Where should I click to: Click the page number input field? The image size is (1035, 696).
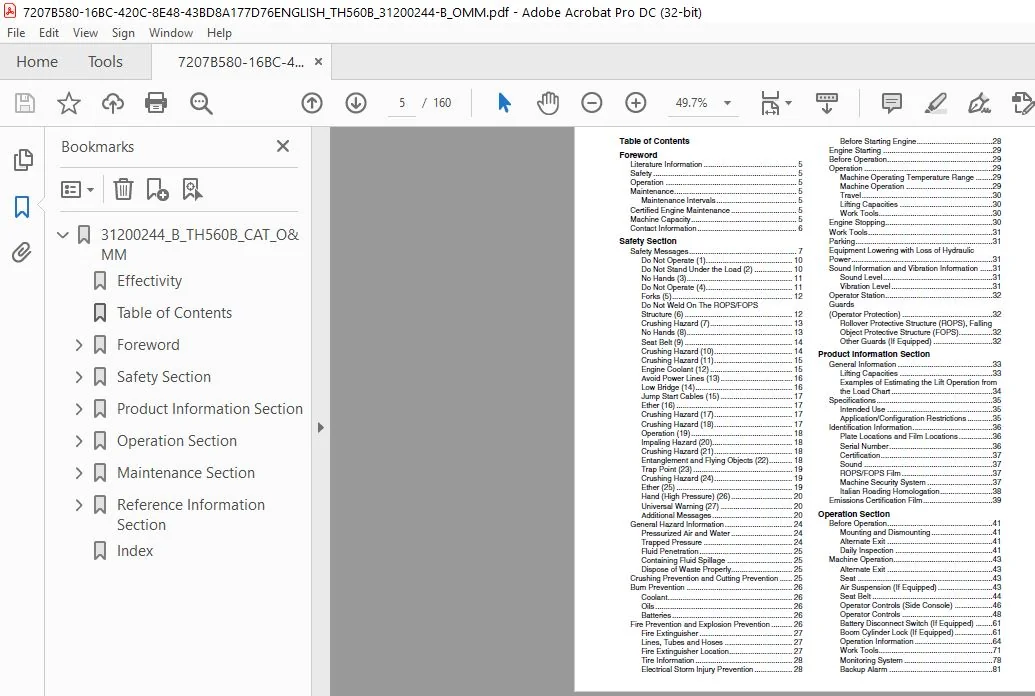[x=402, y=103]
